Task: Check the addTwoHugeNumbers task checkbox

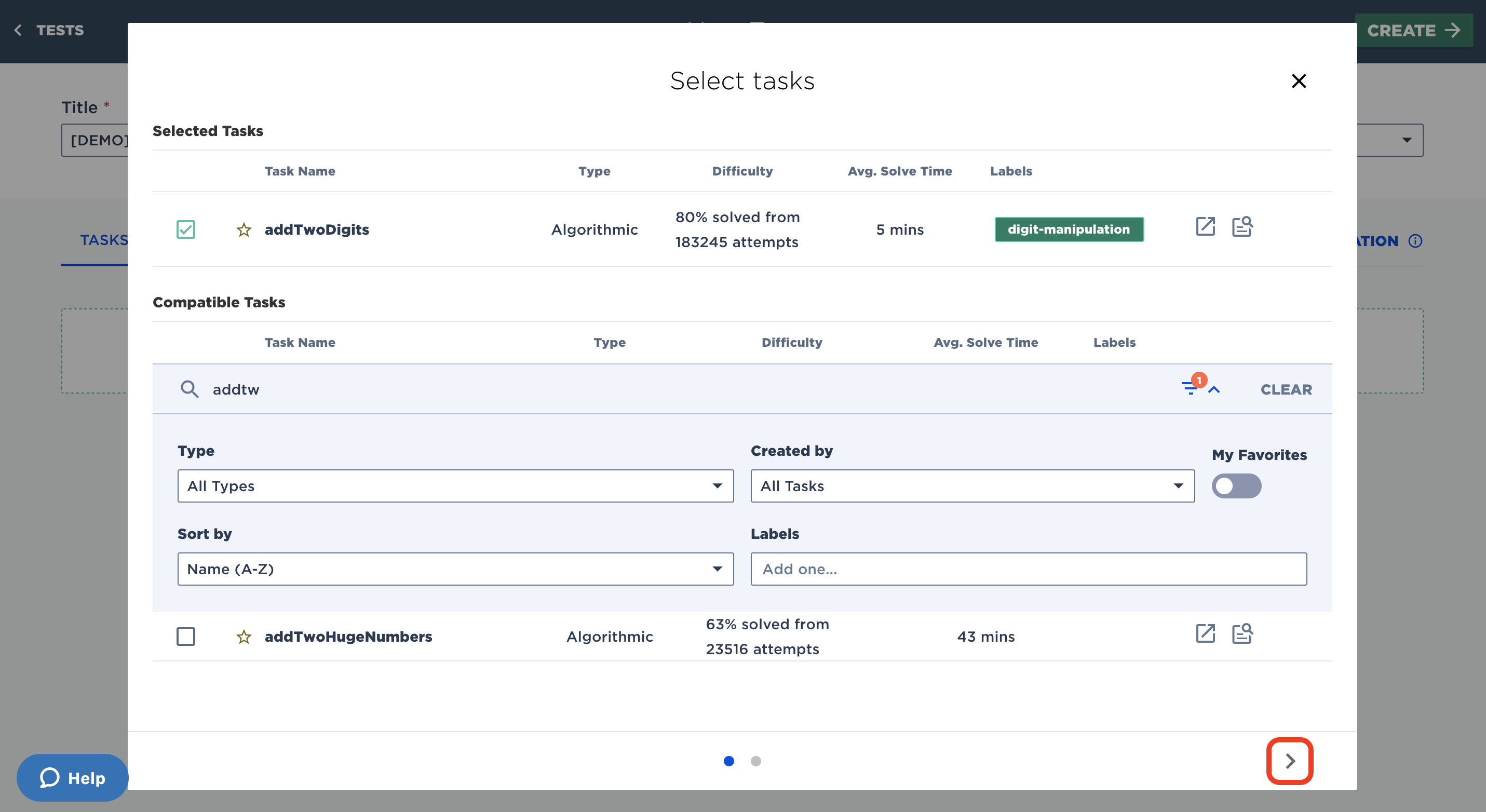Action: 186,637
